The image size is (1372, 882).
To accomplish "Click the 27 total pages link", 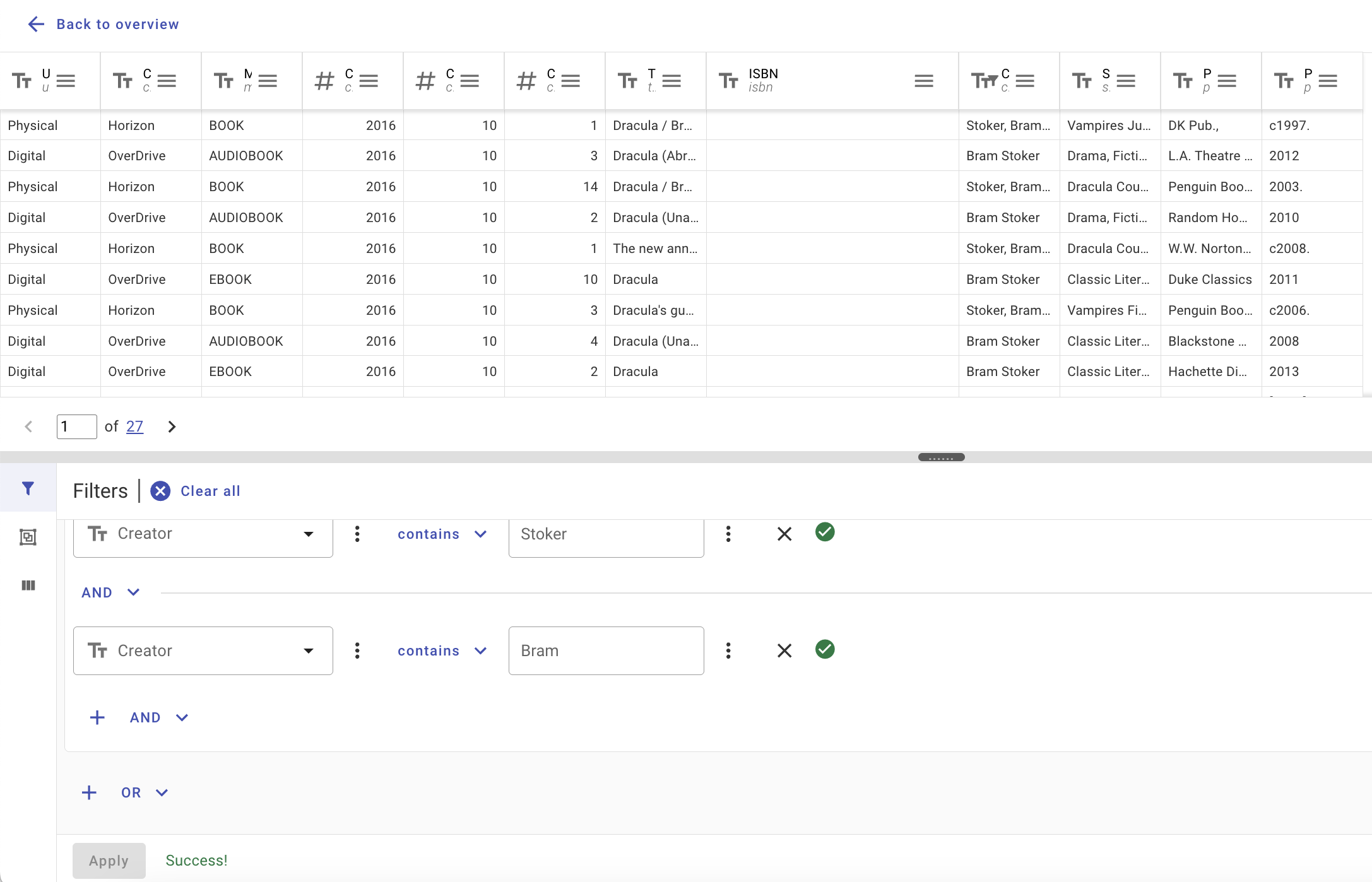I will pyautogui.click(x=134, y=427).
